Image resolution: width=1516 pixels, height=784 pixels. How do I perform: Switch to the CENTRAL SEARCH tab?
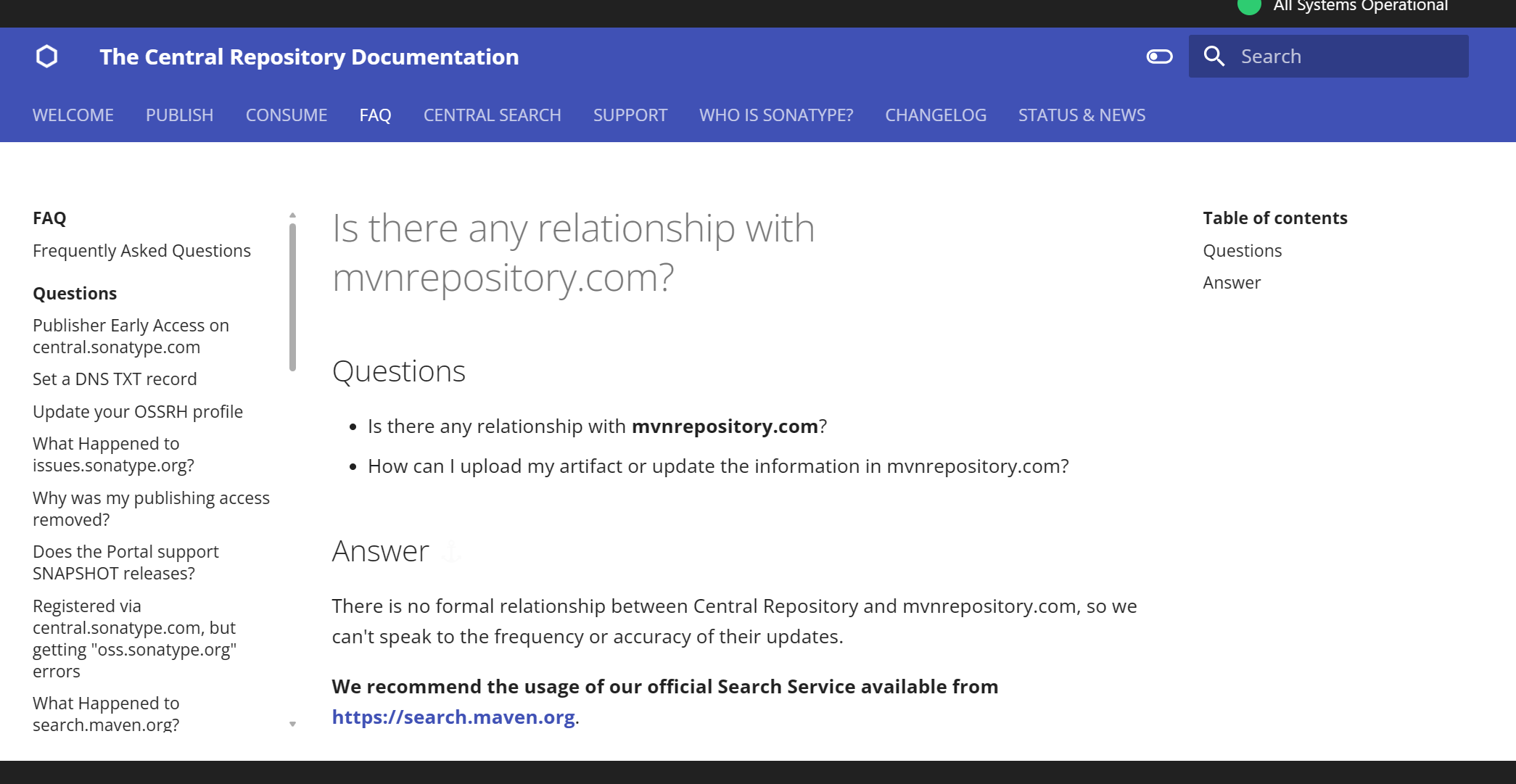(492, 115)
